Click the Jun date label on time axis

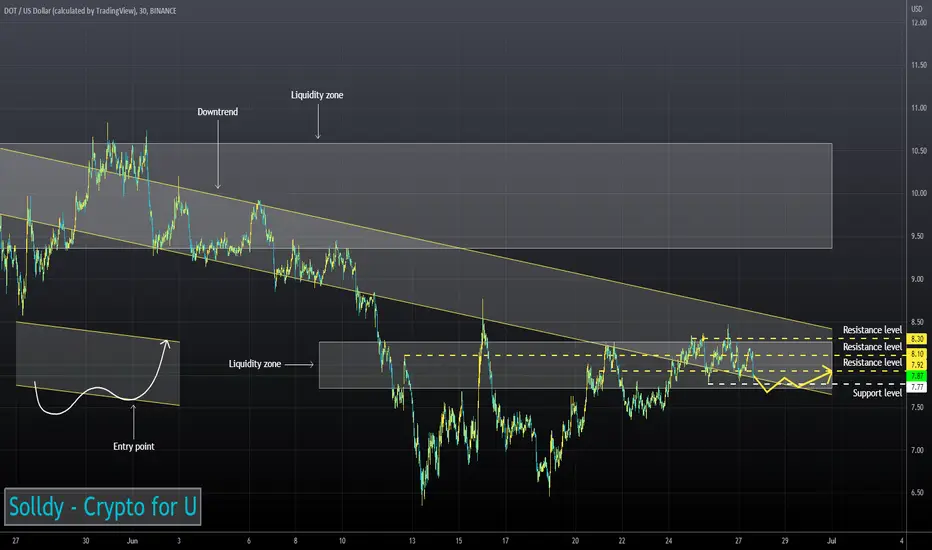(x=132, y=540)
